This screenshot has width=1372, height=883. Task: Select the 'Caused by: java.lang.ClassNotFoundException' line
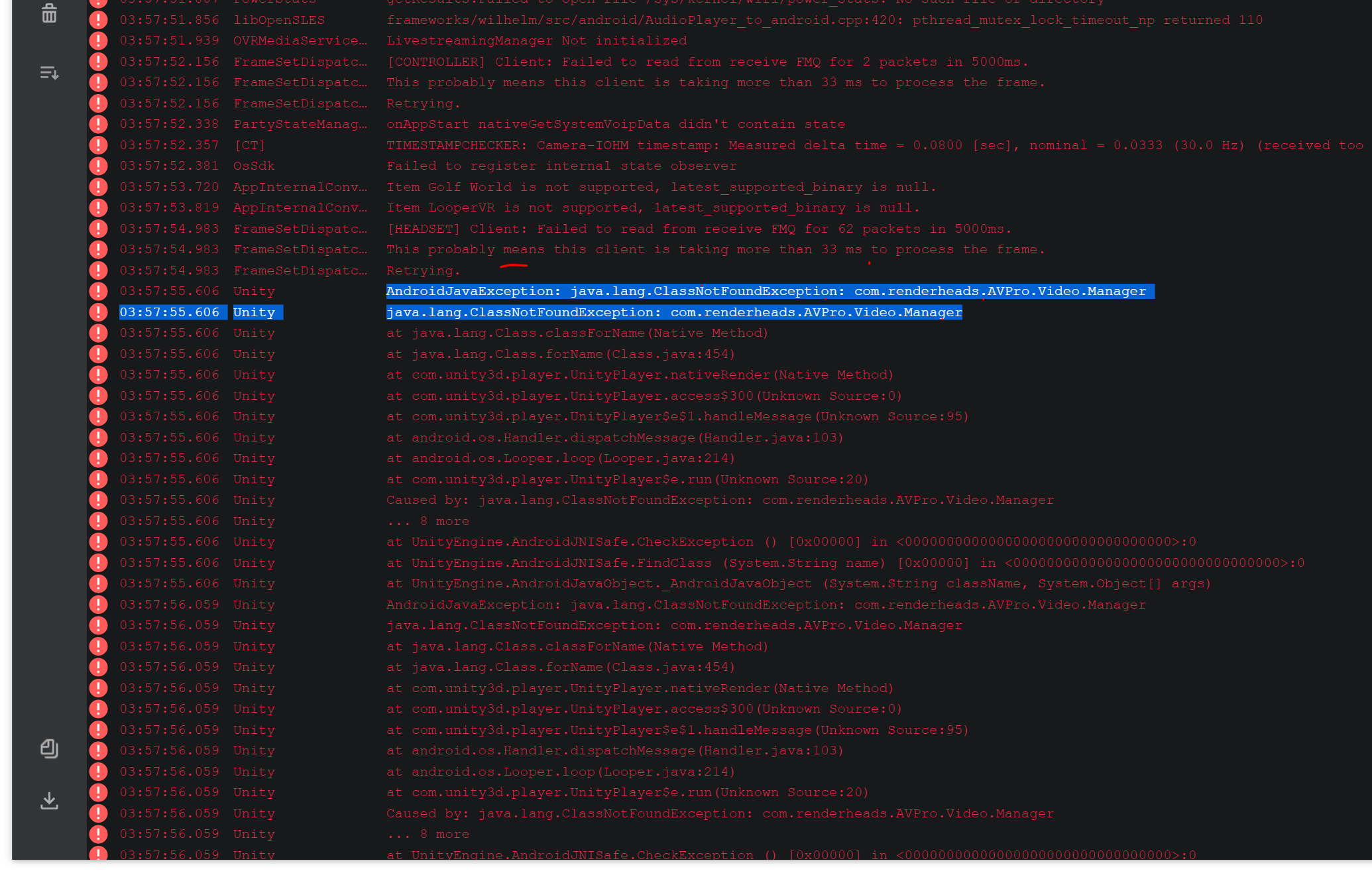(x=719, y=499)
